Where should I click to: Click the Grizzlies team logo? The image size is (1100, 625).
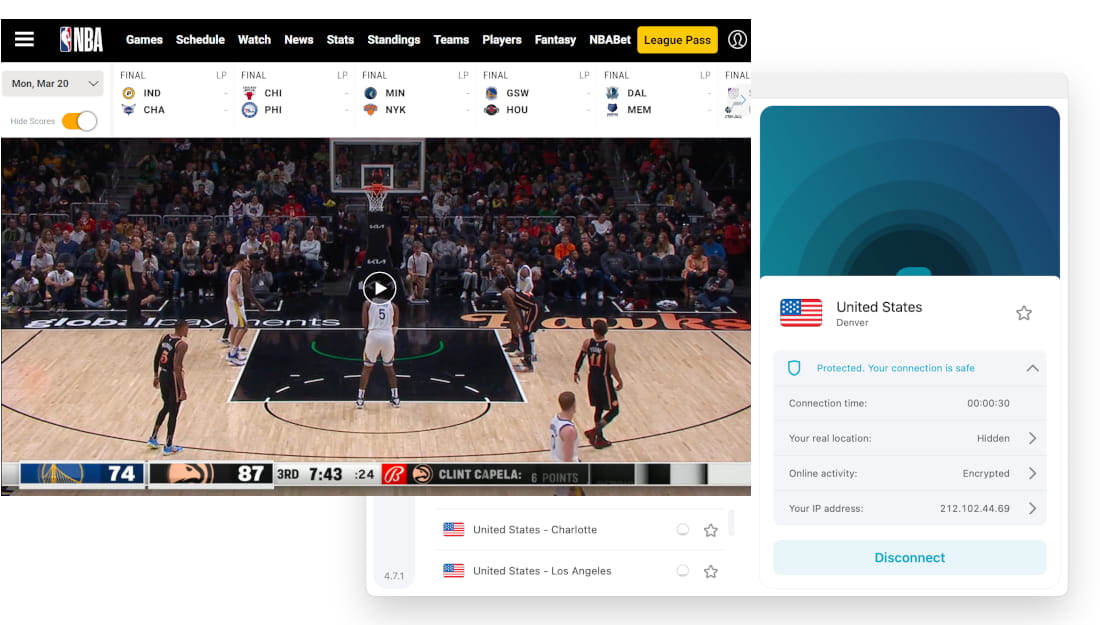coord(612,109)
